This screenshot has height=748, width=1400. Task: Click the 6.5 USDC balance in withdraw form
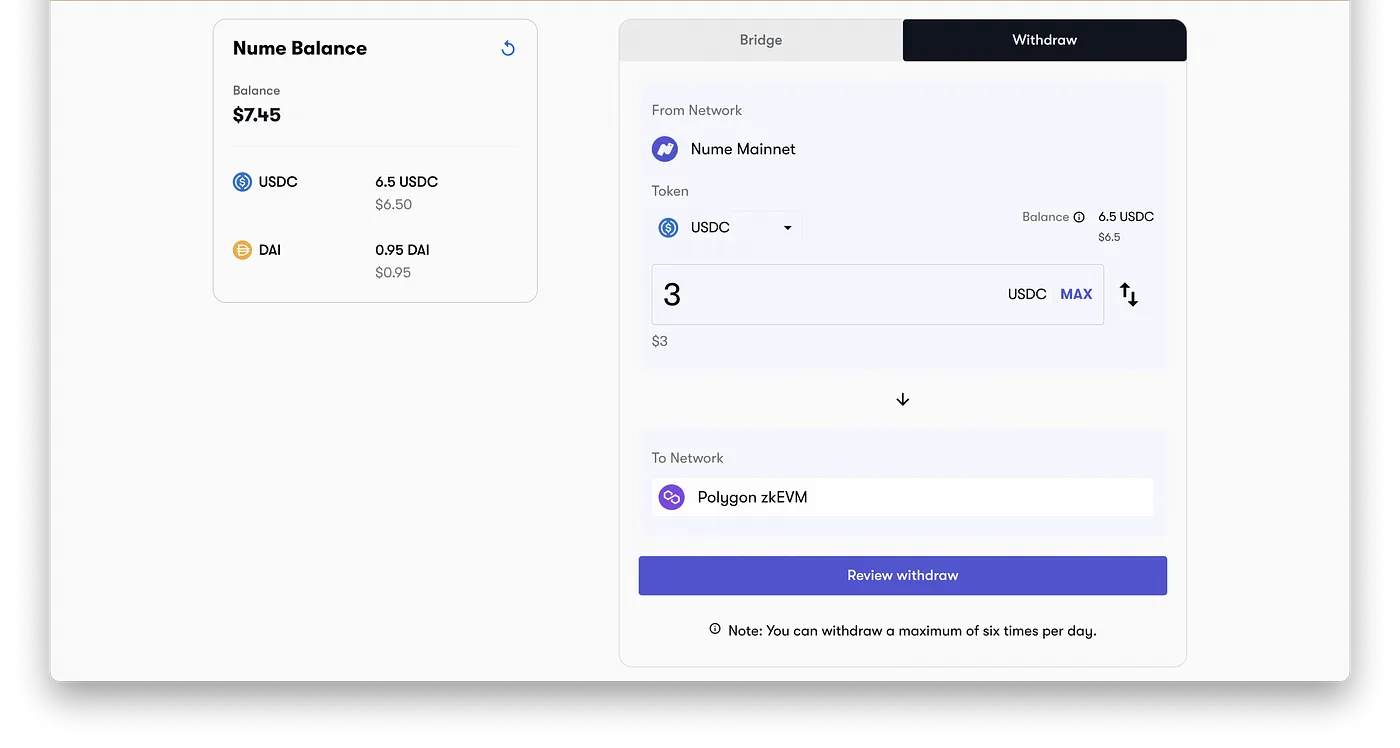pyautogui.click(x=1126, y=217)
